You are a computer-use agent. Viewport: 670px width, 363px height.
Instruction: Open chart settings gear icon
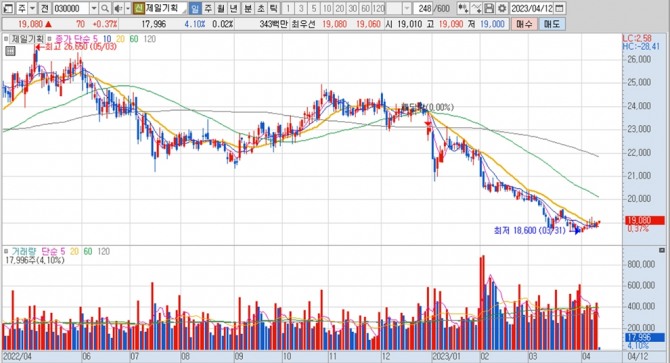point(502,8)
